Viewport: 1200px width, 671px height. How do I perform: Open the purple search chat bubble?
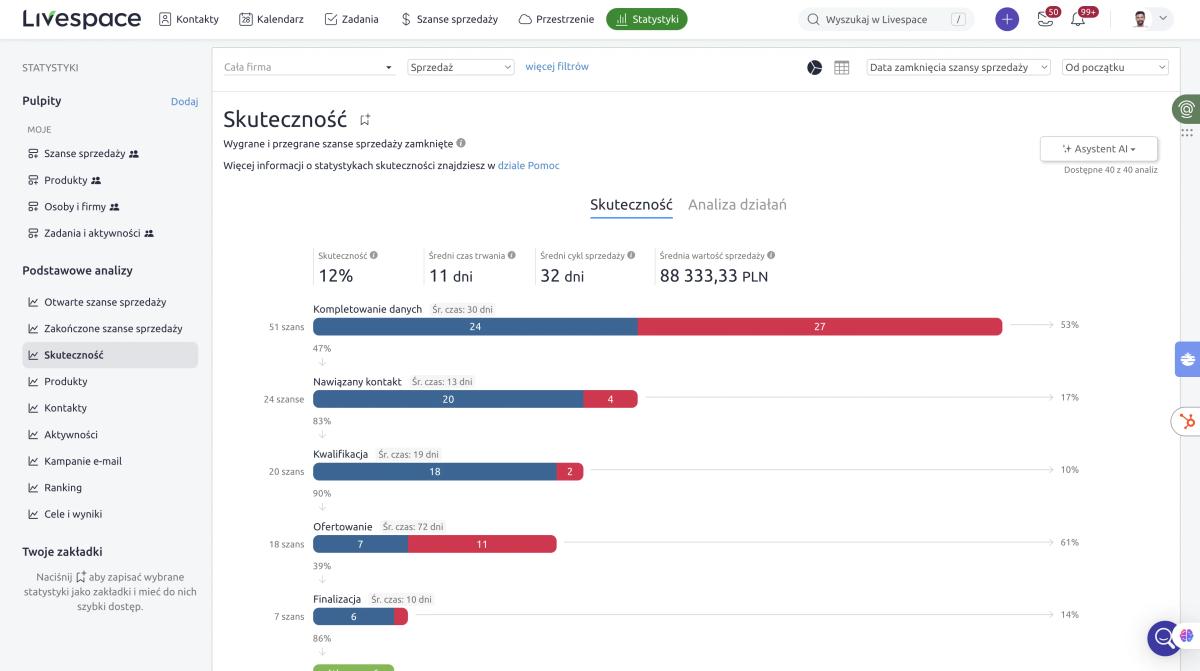(x=1166, y=638)
